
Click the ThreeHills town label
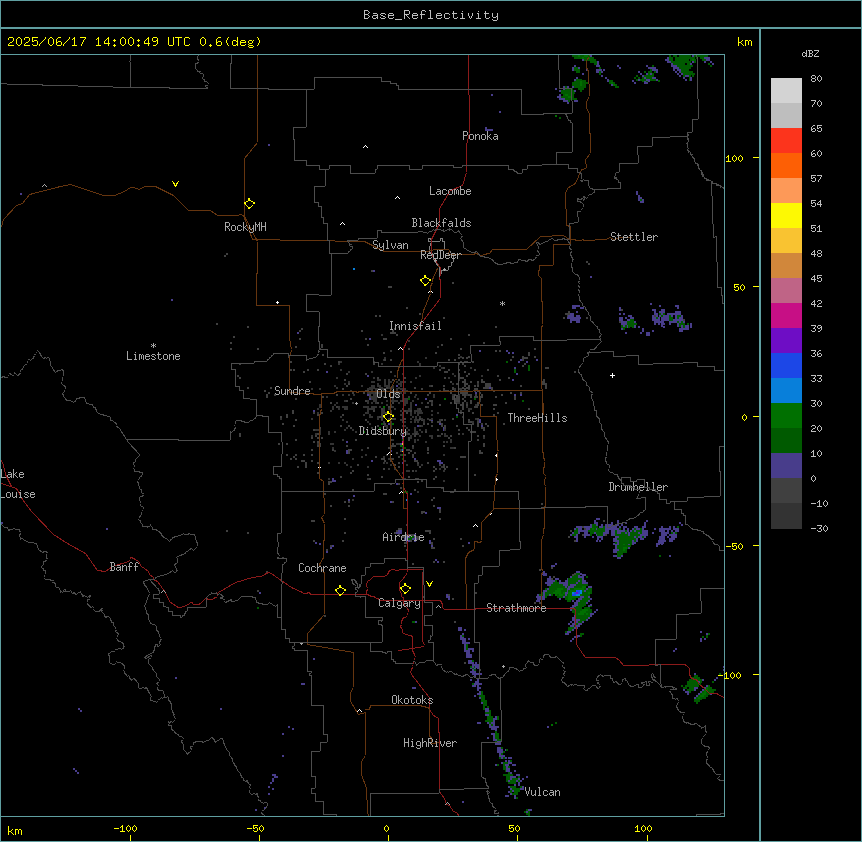[x=537, y=418]
